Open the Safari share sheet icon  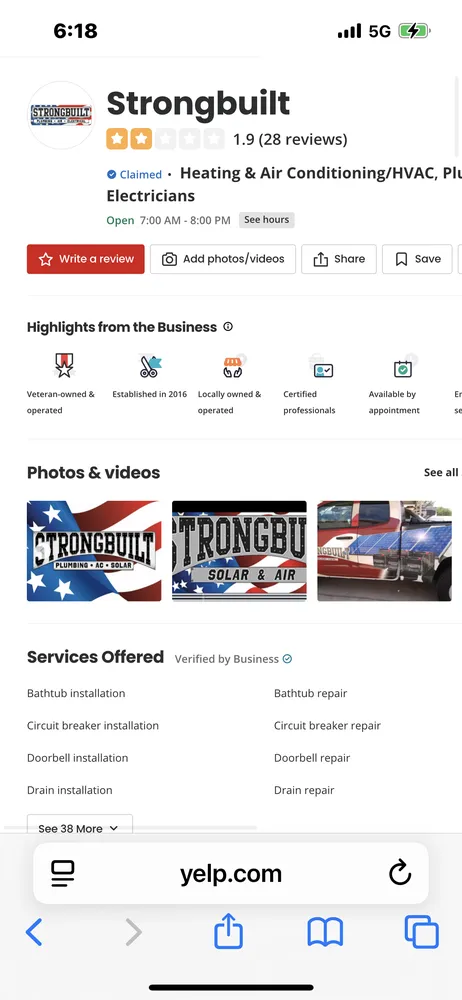[x=228, y=931]
